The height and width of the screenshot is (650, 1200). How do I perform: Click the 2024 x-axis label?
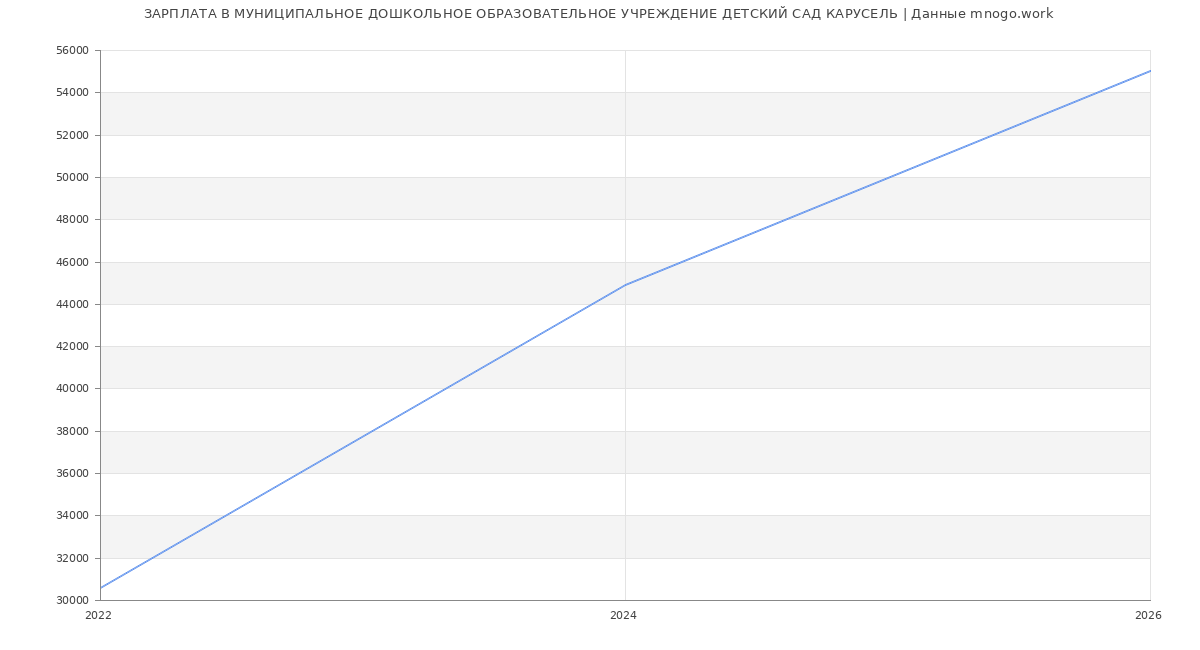tap(623, 616)
